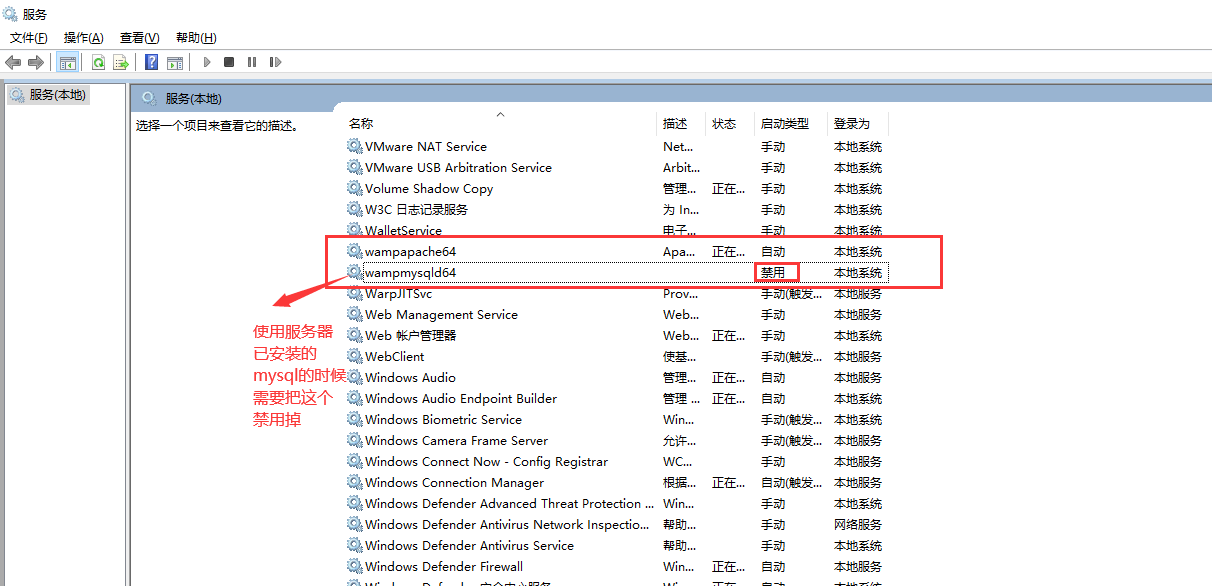Click the gear icon beside Volume Shadow Copy

(355, 188)
